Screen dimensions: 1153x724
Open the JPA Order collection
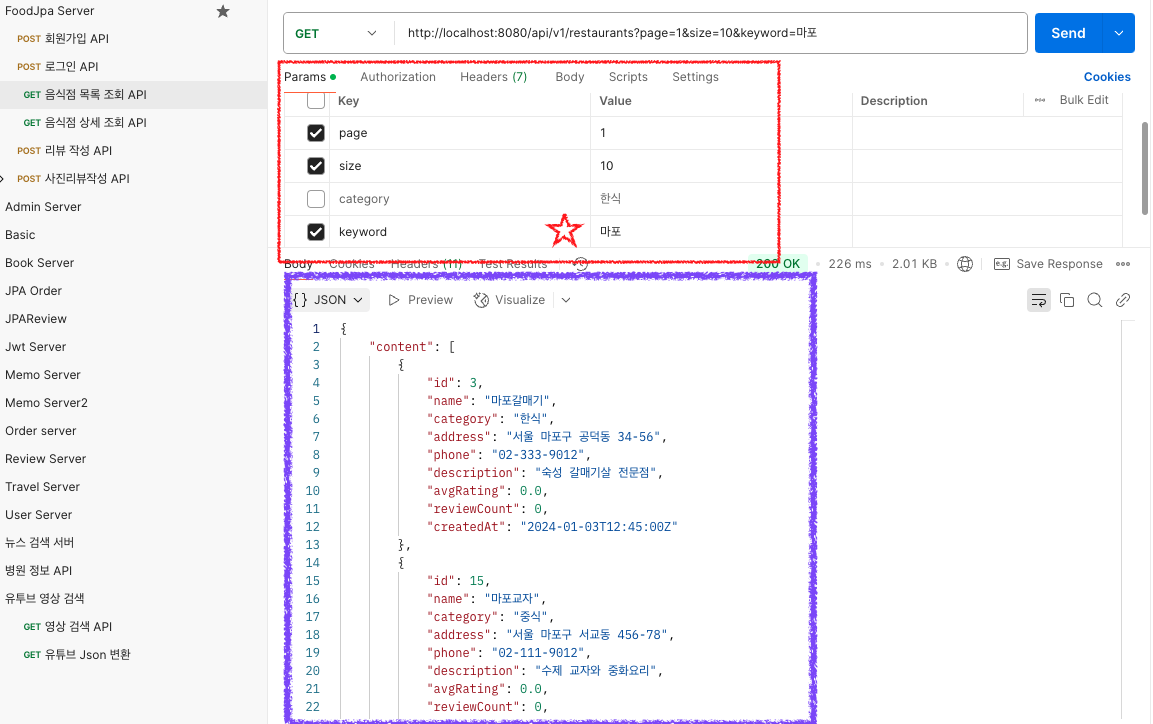coord(34,291)
